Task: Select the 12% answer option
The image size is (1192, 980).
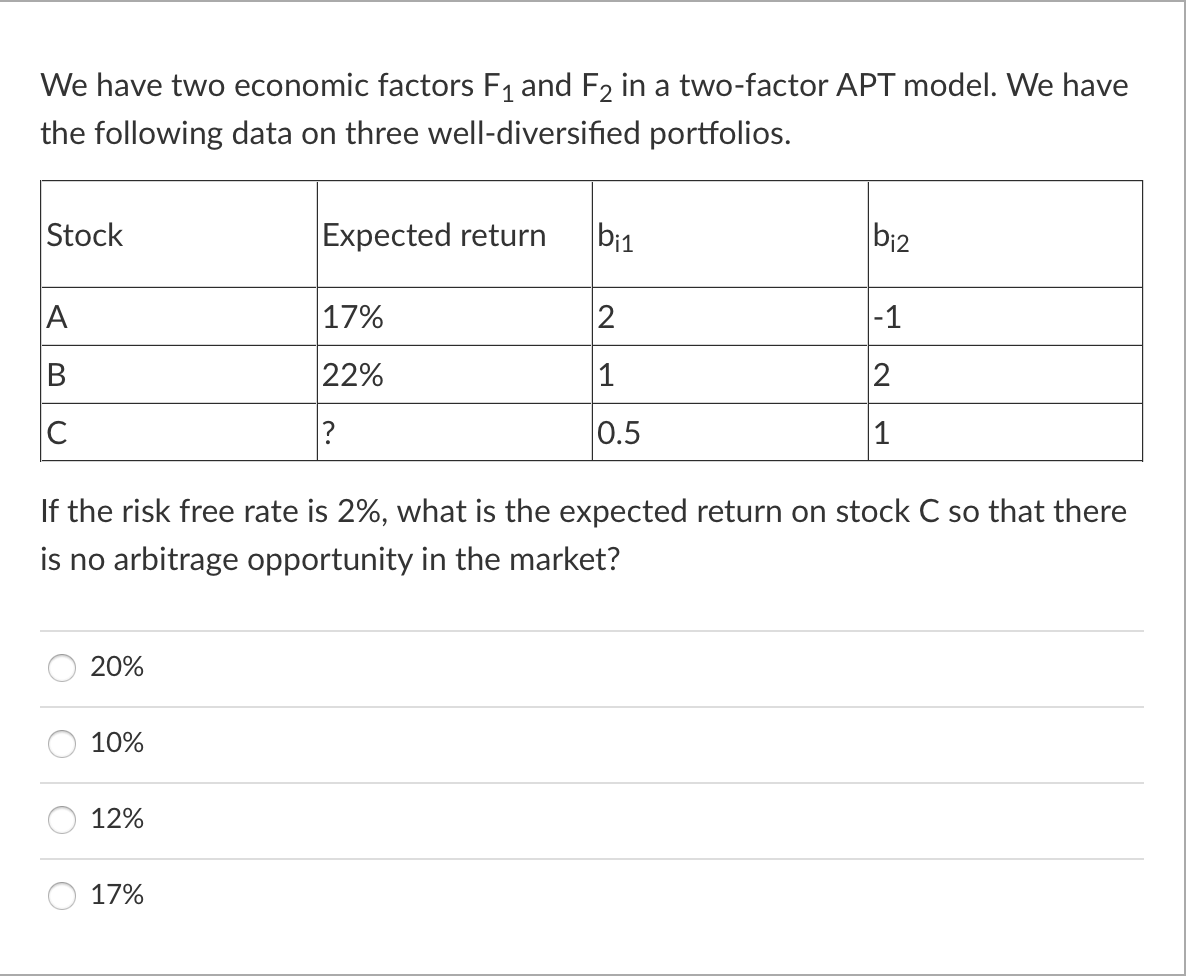Action: pos(61,819)
